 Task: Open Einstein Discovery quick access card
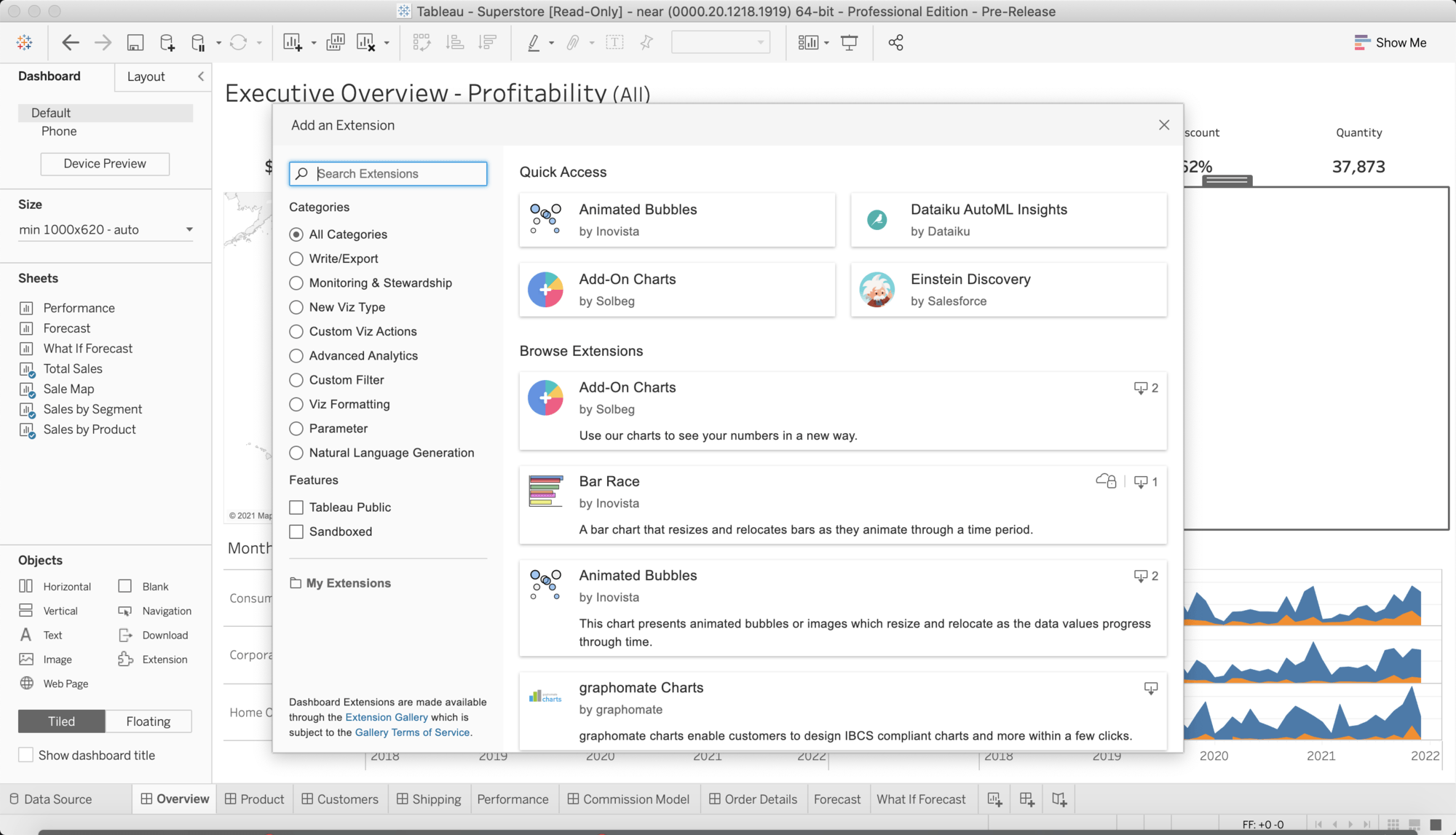click(x=1008, y=290)
